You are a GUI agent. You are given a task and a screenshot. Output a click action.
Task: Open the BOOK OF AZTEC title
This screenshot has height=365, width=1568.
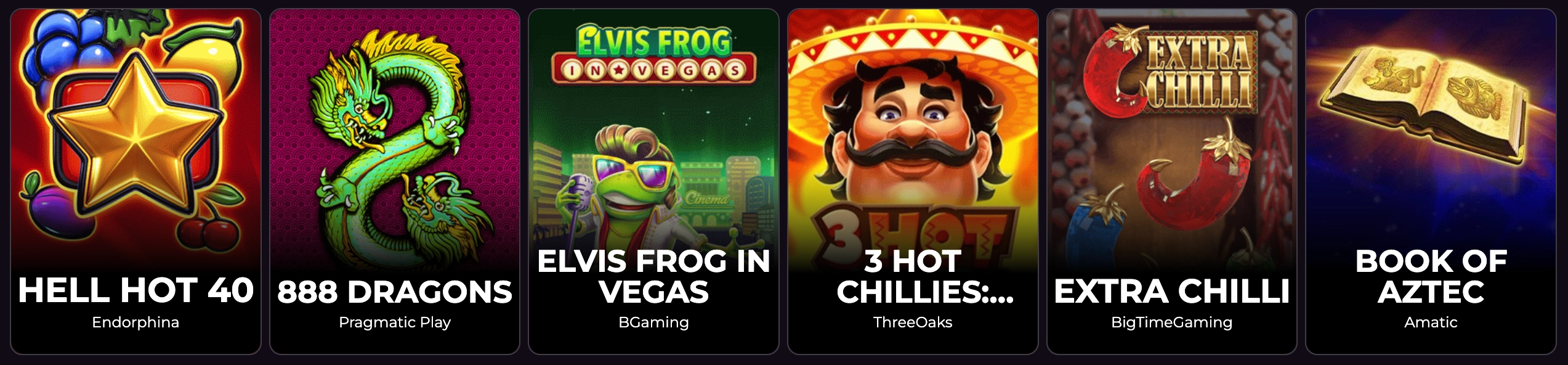(1431, 276)
